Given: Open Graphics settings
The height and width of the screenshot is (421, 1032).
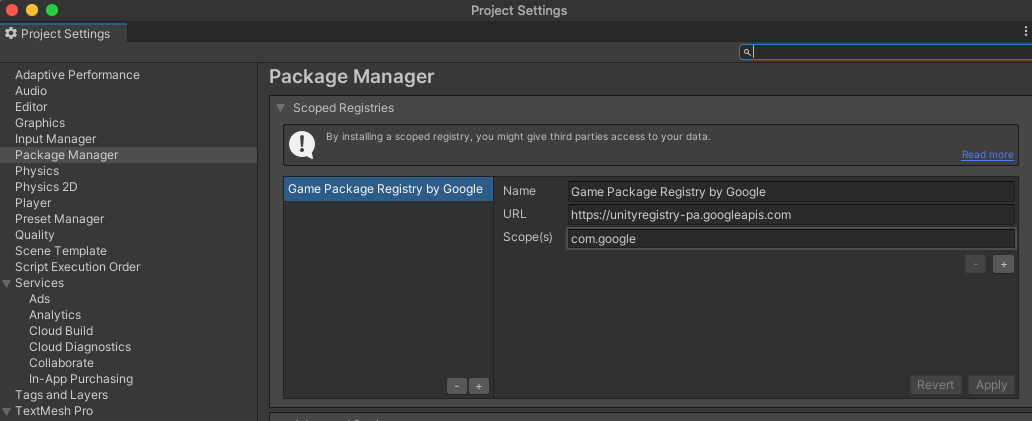Looking at the screenshot, I should point(40,123).
